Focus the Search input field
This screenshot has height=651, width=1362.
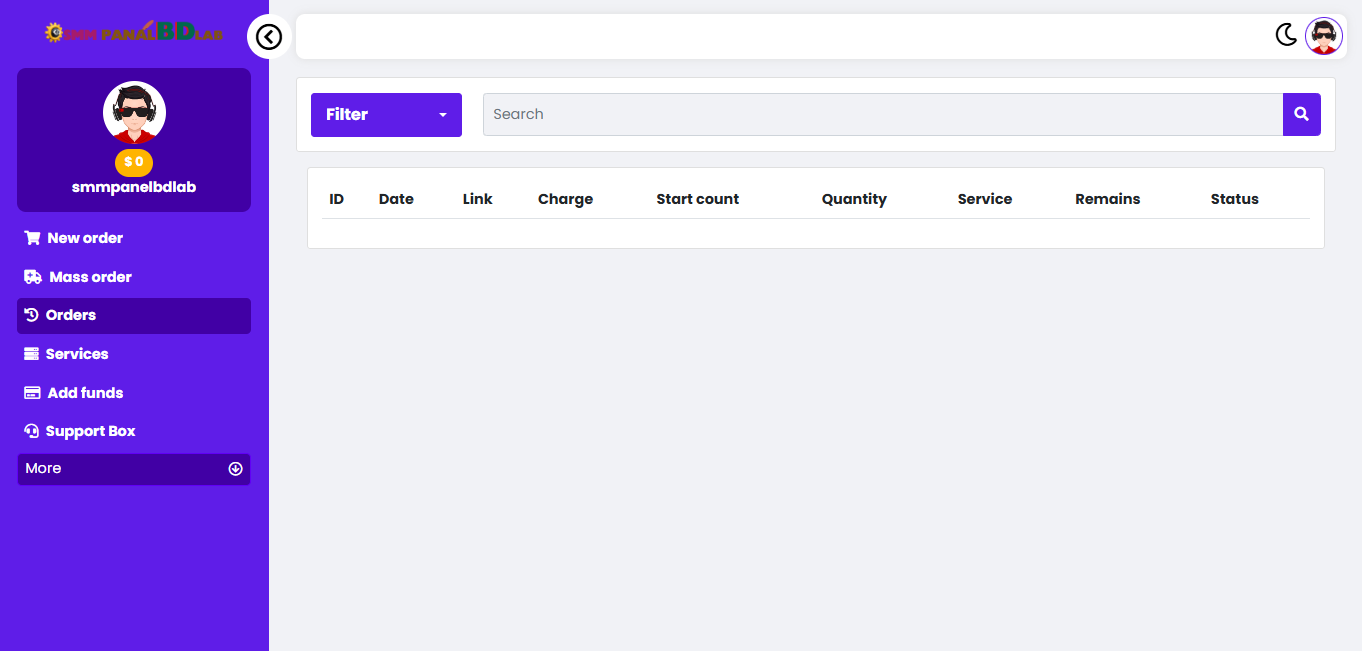[x=882, y=115]
